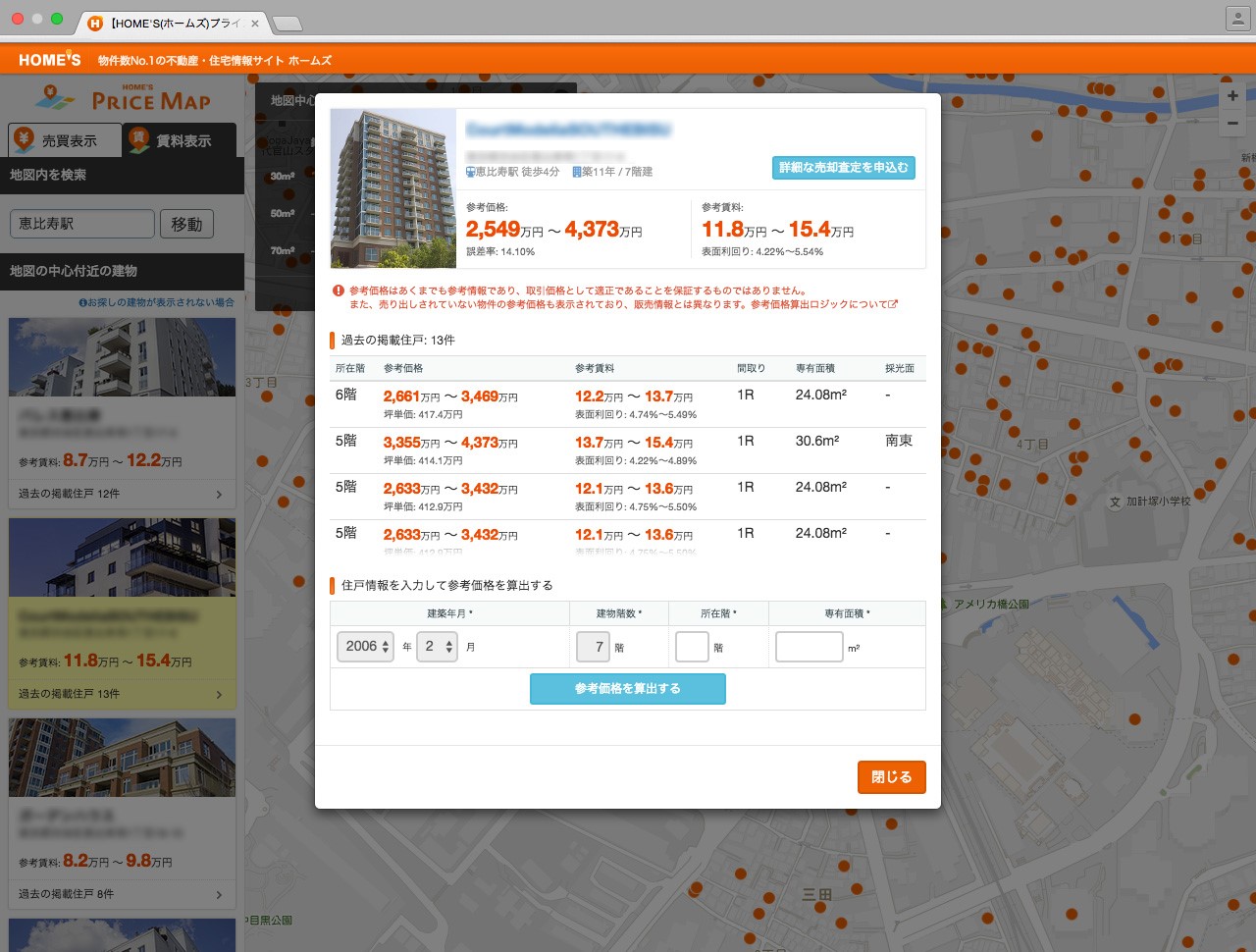Switch to 賃料表示 tab
Viewport: 1256px width, 952px height.
pos(181,141)
